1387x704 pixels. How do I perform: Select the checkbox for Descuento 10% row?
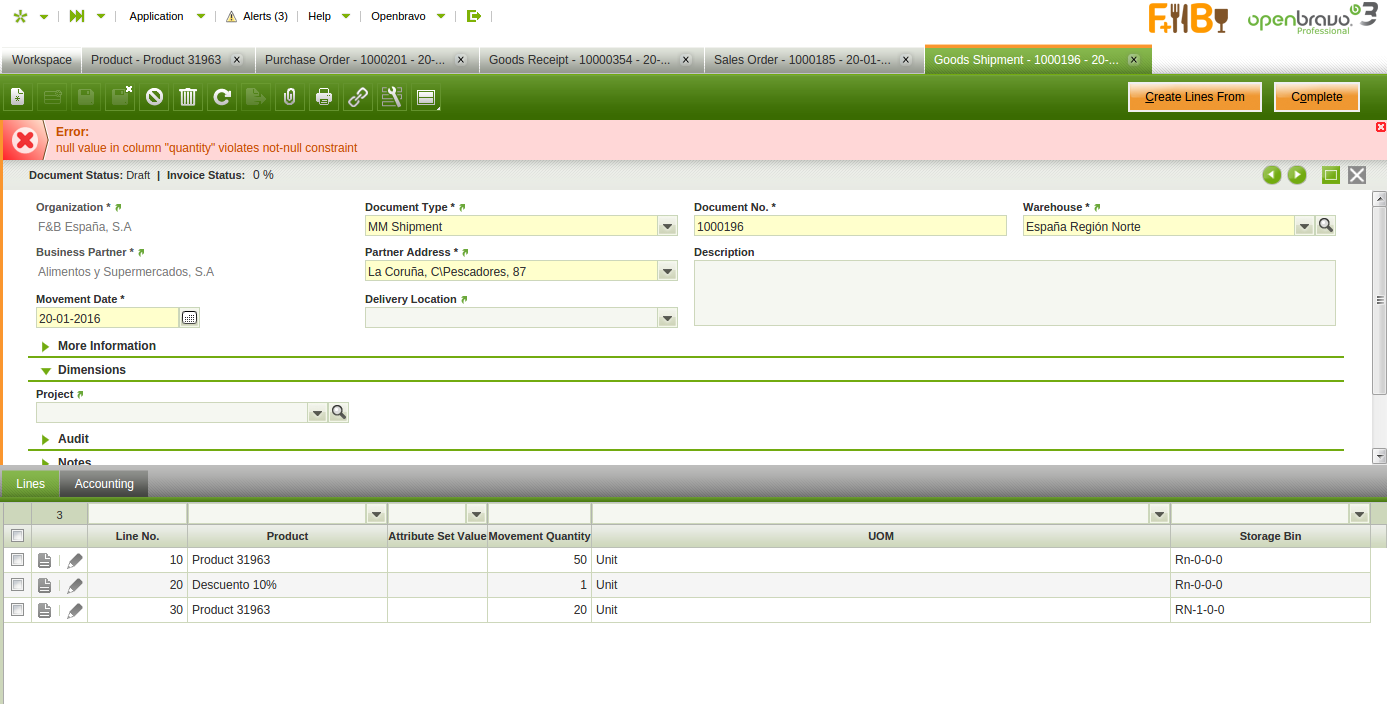tap(17, 585)
